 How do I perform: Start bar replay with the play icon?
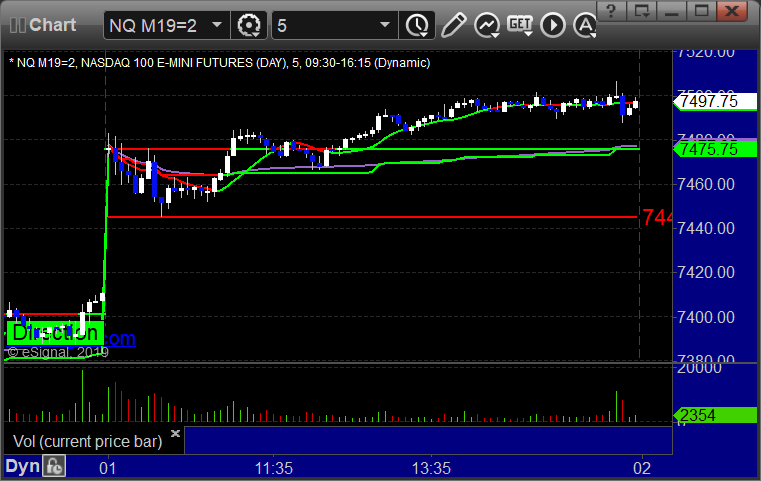tap(553, 25)
